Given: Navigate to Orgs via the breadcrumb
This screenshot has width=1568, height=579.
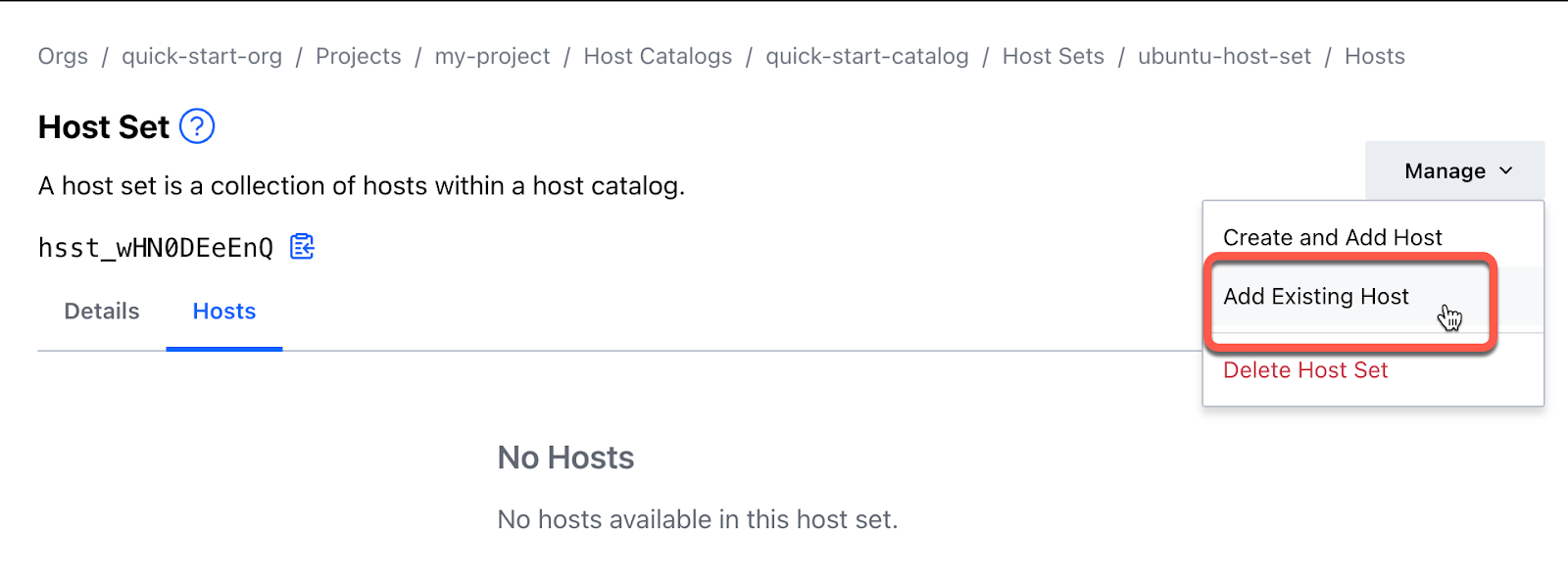Looking at the screenshot, I should pos(62,56).
